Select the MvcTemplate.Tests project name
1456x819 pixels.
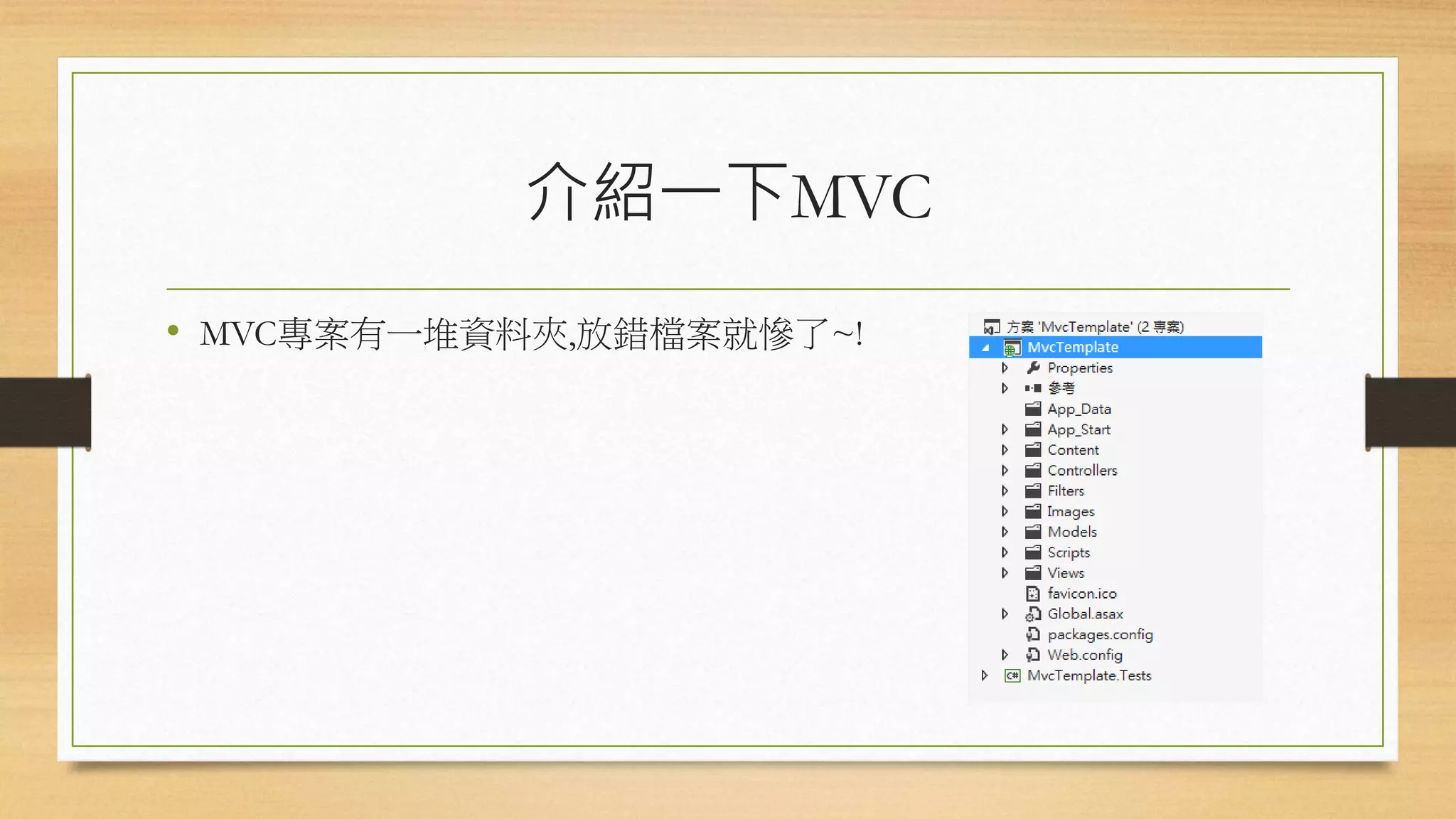1089,675
